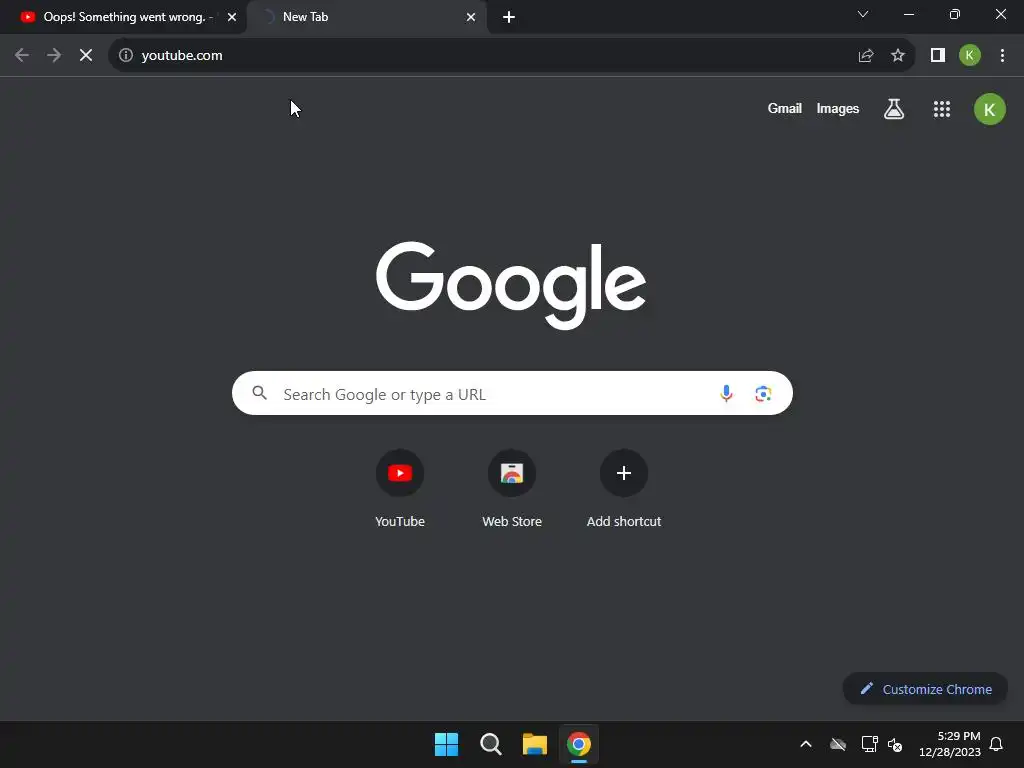The image size is (1024, 768).
Task: Open Gmail link
Action: pyautogui.click(x=784, y=108)
